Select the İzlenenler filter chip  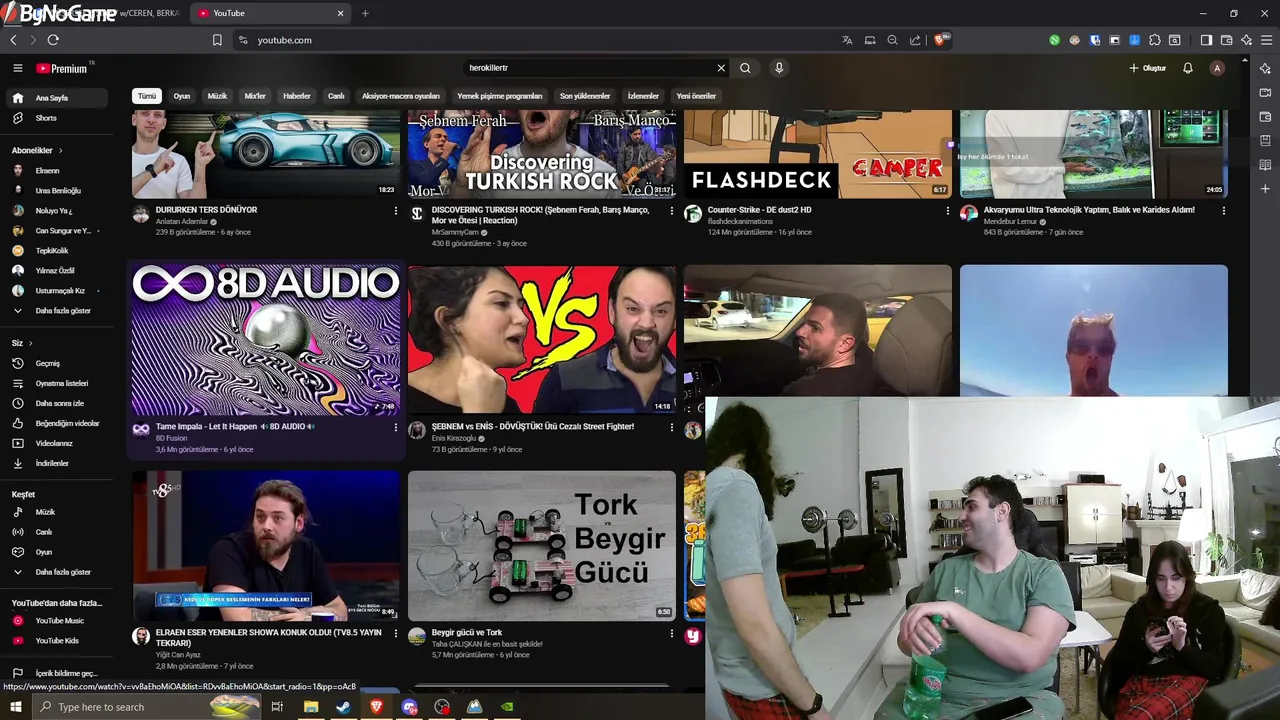(643, 96)
